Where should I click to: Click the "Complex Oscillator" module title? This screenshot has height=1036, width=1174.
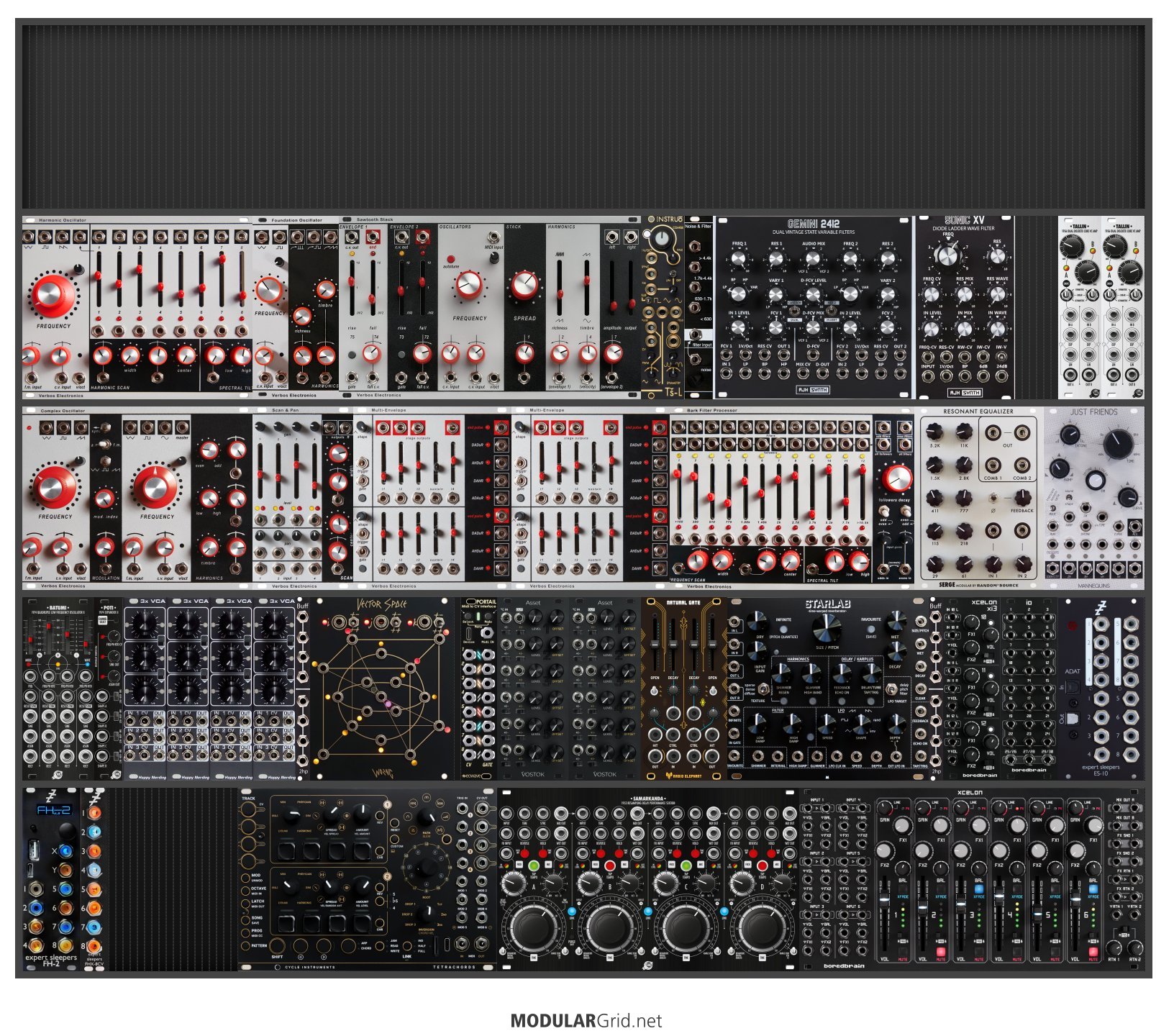pyautogui.click(x=63, y=411)
